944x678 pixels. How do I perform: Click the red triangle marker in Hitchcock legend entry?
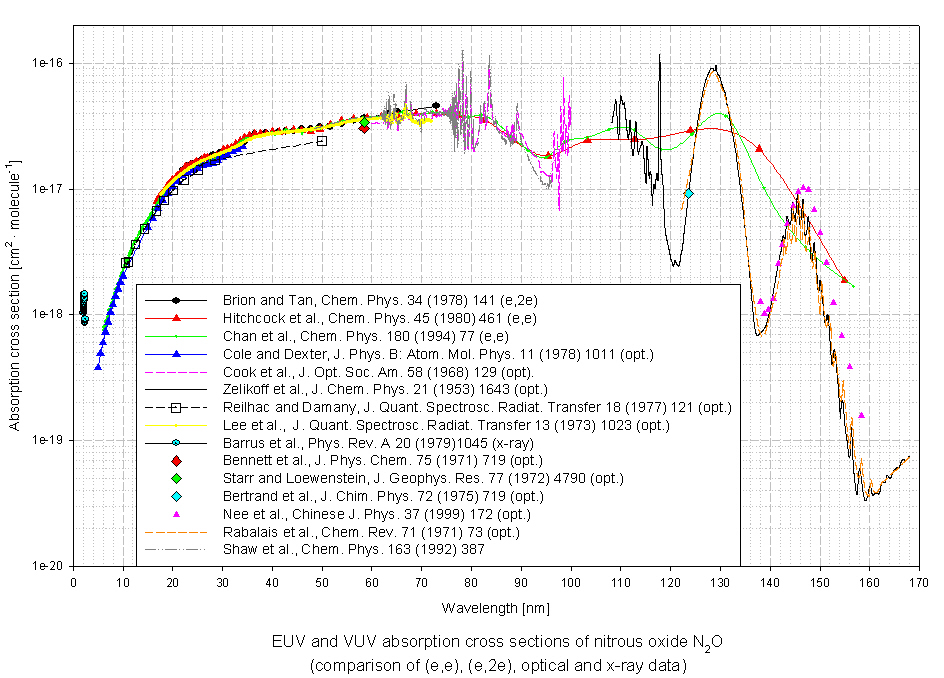click(x=176, y=318)
